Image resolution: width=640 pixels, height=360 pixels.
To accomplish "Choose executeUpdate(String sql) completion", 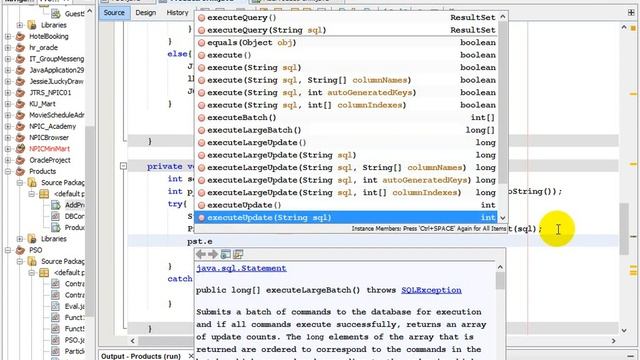I will coord(346,218).
